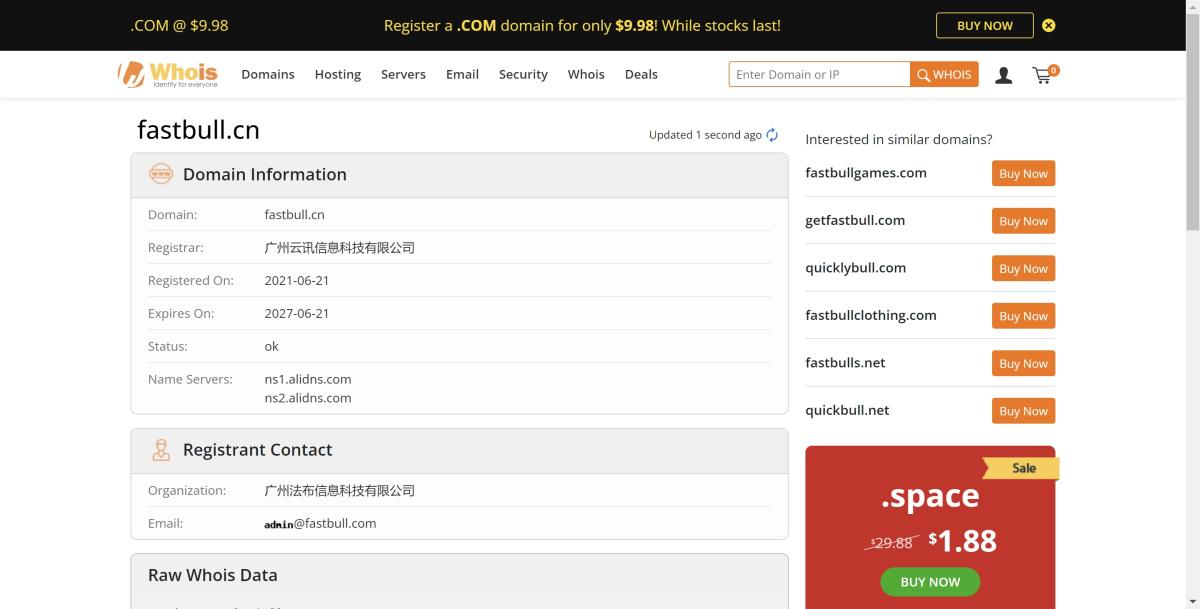
Task: Open the Domains menu
Action: tap(267, 74)
